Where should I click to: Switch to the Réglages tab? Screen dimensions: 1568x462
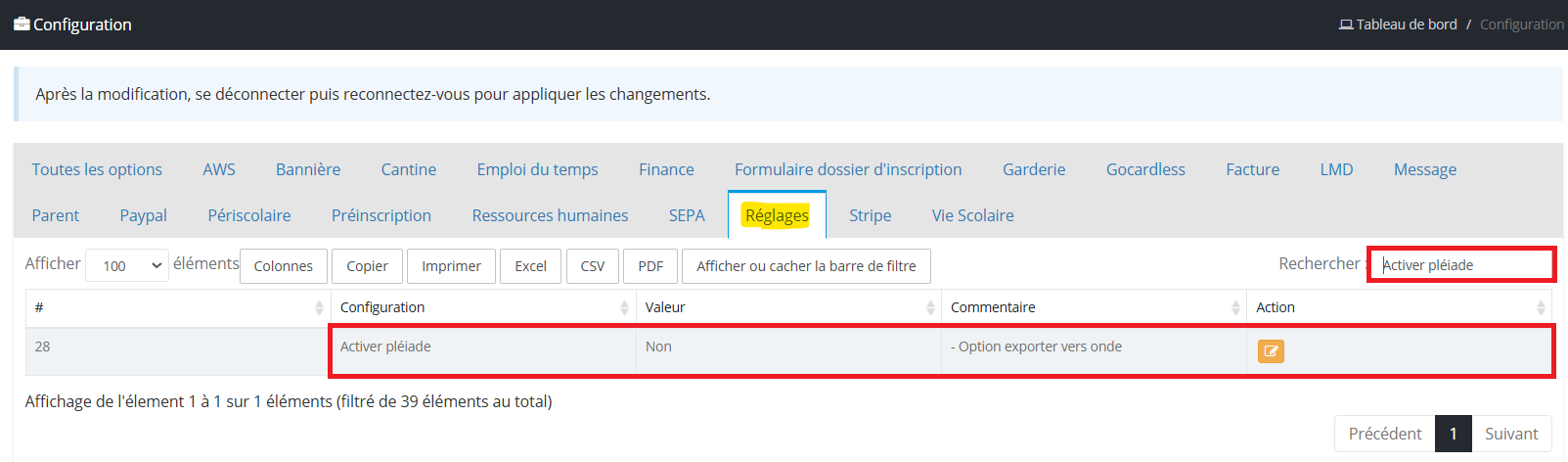[777, 215]
